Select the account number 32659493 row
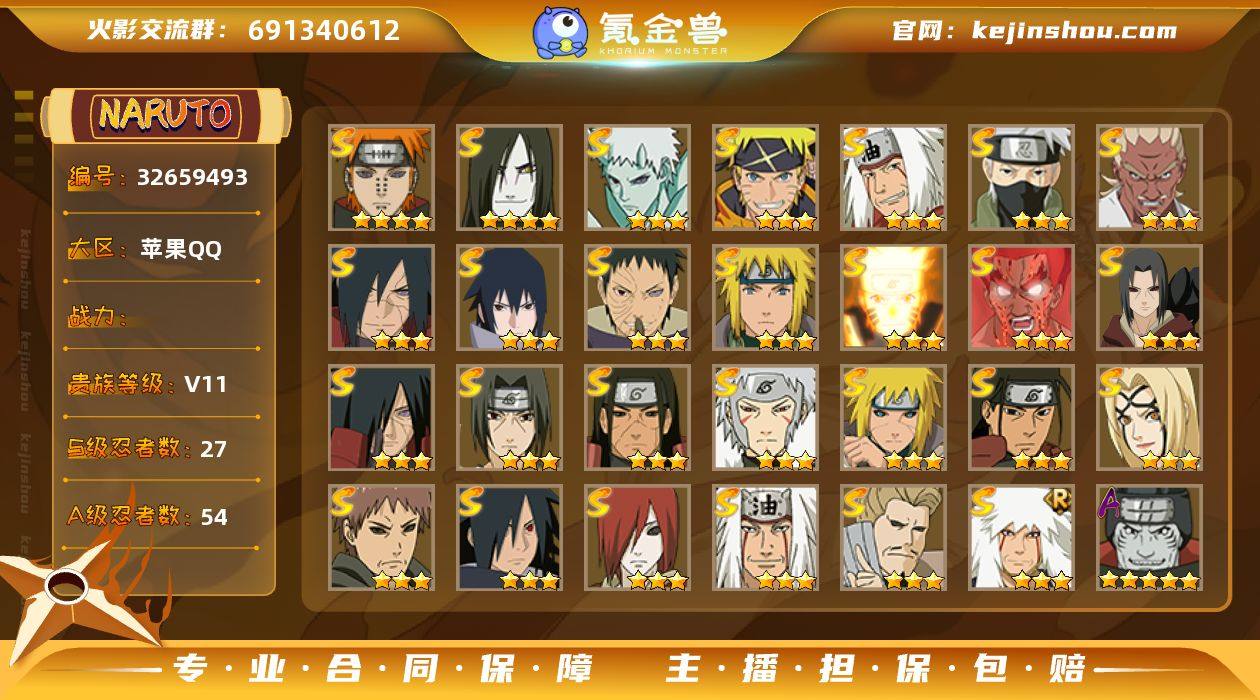1260x700 pixels. point(159,178)
